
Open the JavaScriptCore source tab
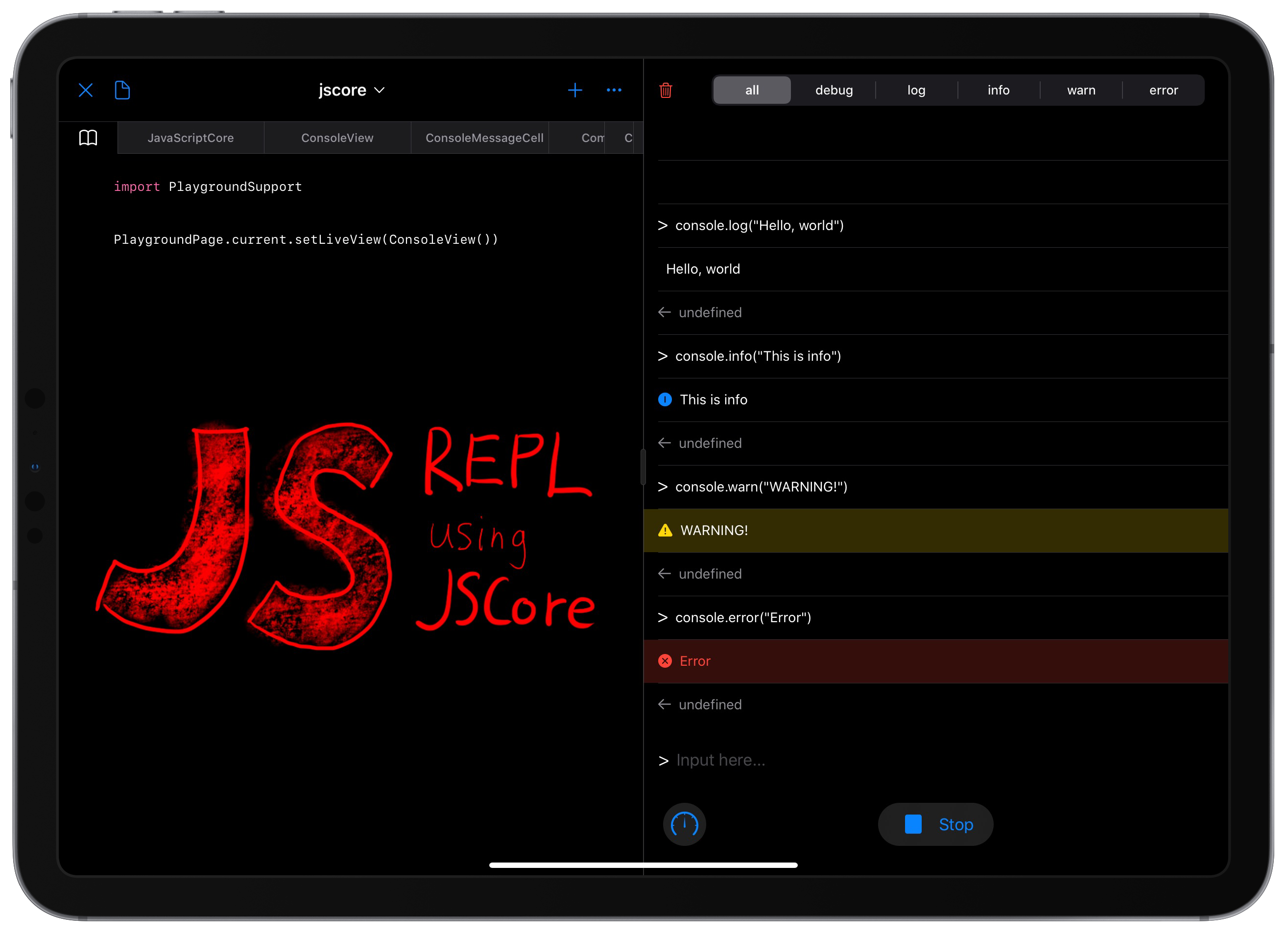pos(191,138)
